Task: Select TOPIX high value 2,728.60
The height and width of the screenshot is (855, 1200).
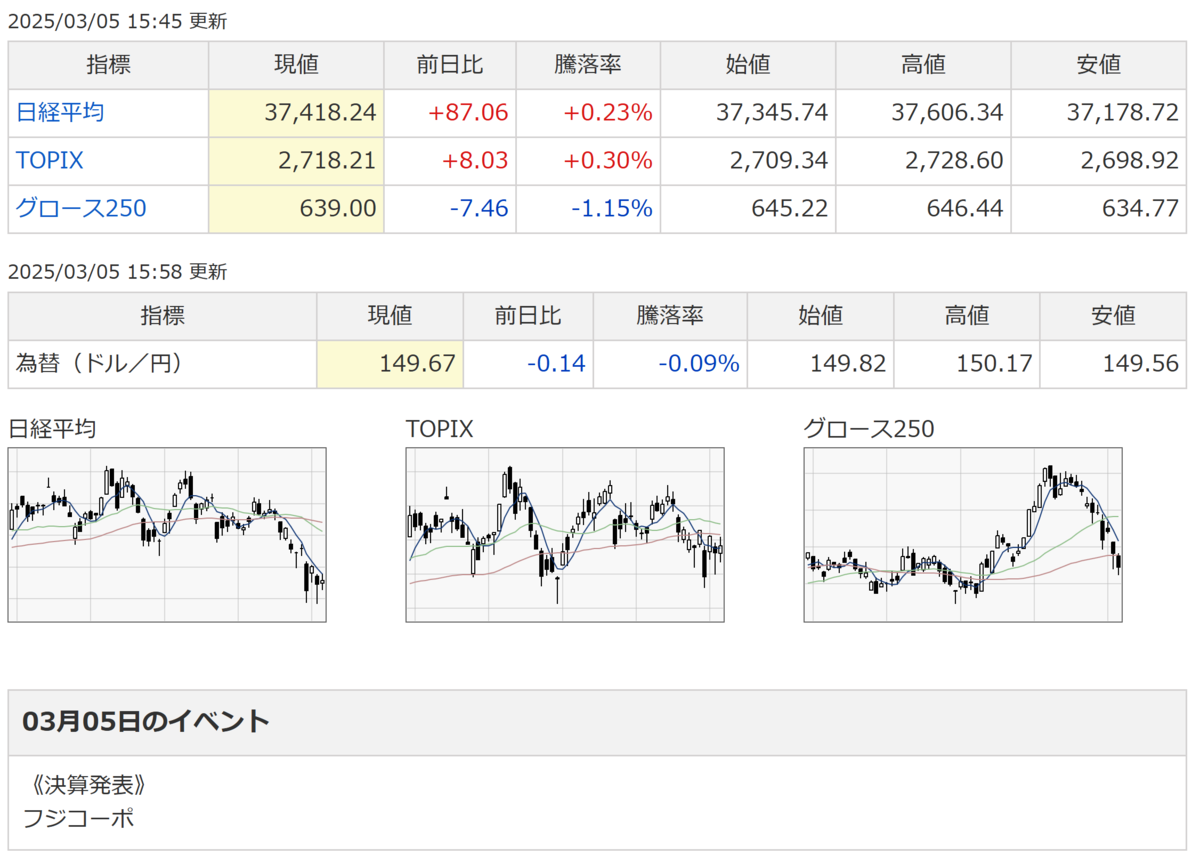Action: [x=955, y=161]
